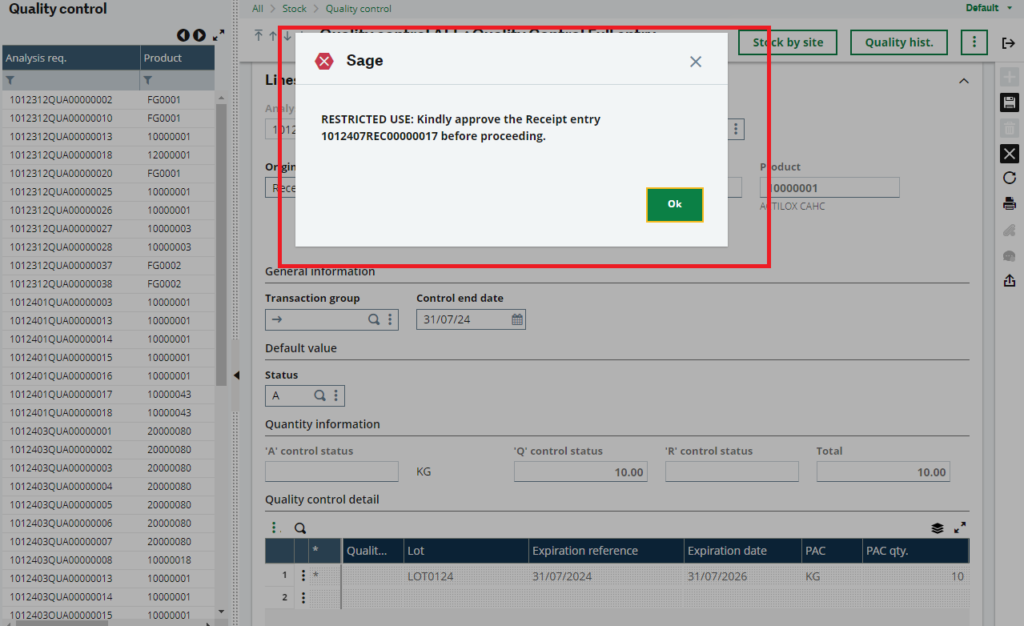Open row 1 actions menu in detail grid
Viewport: 1024px width, 626px height.
pyautogui.click(x=303, y=575)
